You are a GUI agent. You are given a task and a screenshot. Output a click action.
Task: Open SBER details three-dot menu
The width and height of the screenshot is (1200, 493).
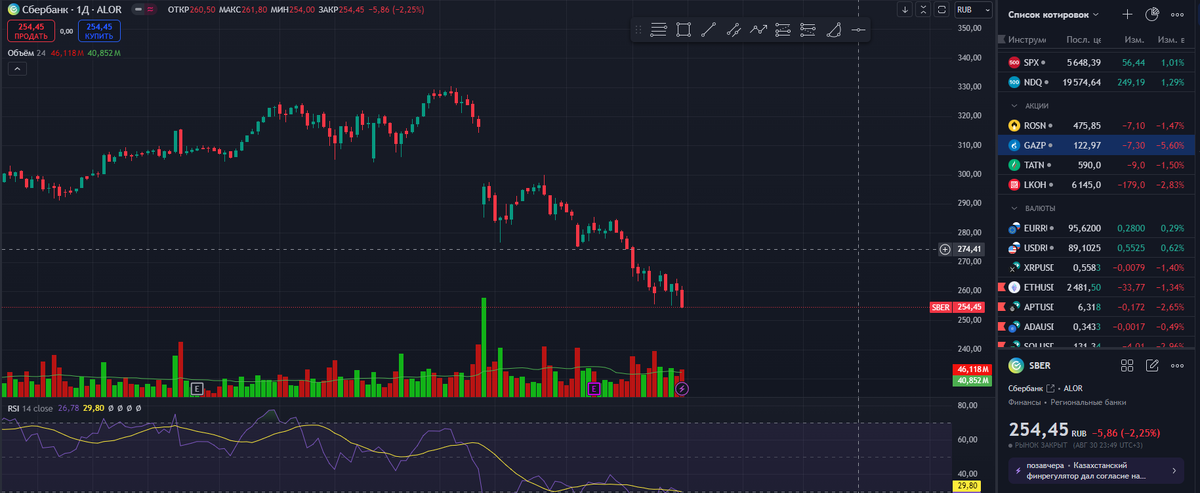click(1178, 366)
